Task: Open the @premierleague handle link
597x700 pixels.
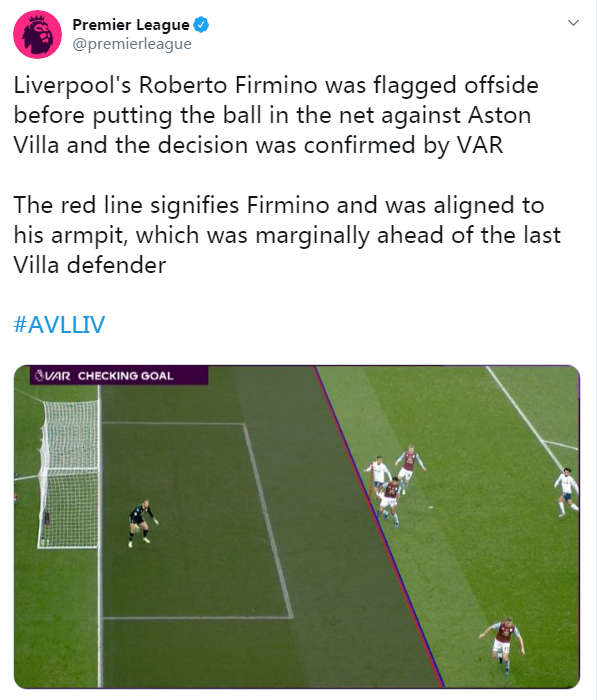Action: [x=132, y=44]
